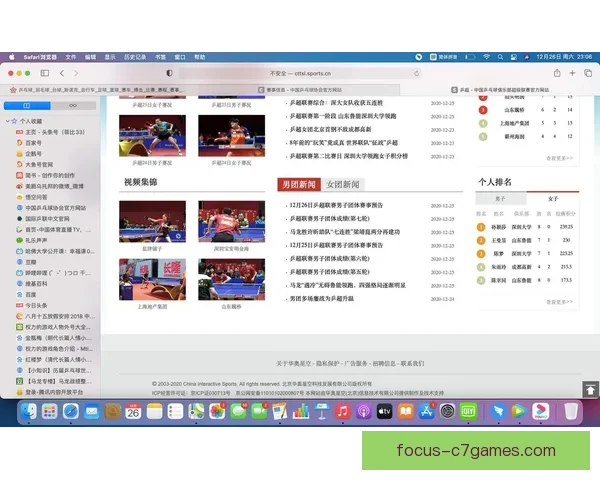This screenshot has width=600, height=480.
Task: Go back with the back arrow
Action: pyautogui.click(x=62, y=73)
